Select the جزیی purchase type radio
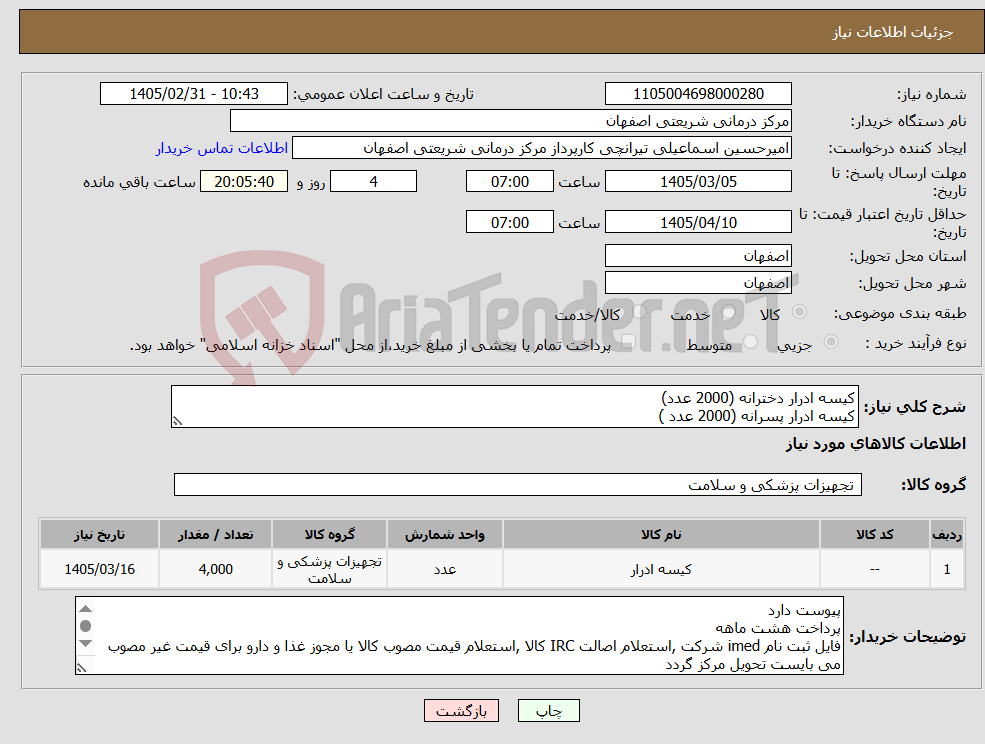The image size is (985, 744). coord(830,342)
